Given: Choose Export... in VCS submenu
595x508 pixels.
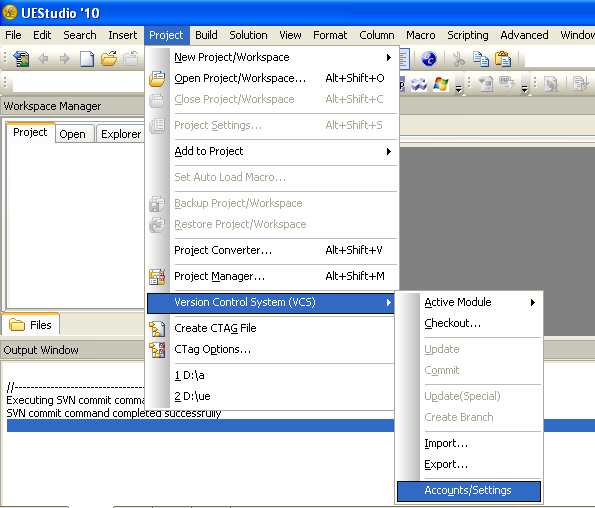Looking at the screenshot, I should (469, 464).
